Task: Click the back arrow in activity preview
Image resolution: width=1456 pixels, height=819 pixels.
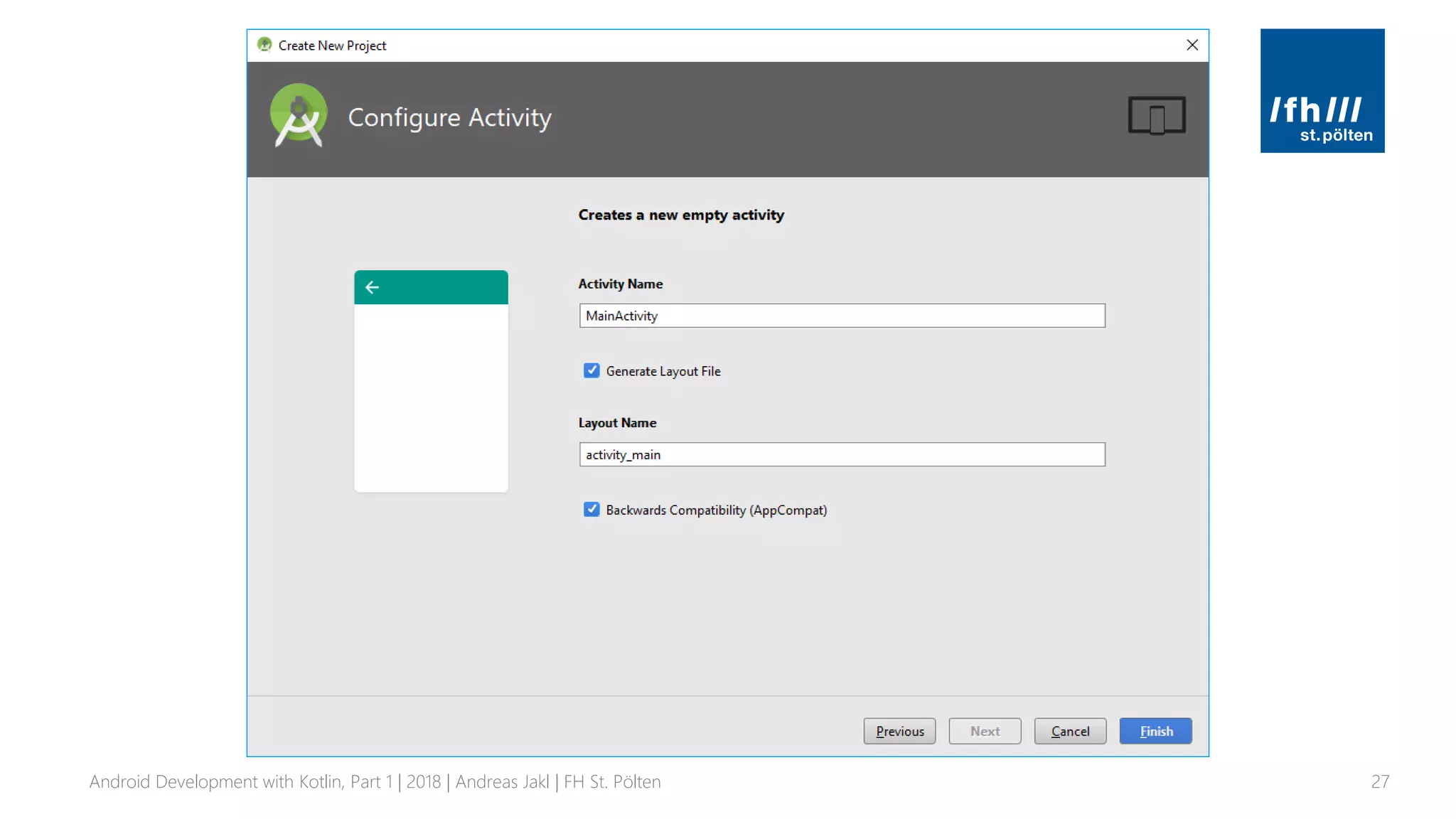Action: point(372,287)
